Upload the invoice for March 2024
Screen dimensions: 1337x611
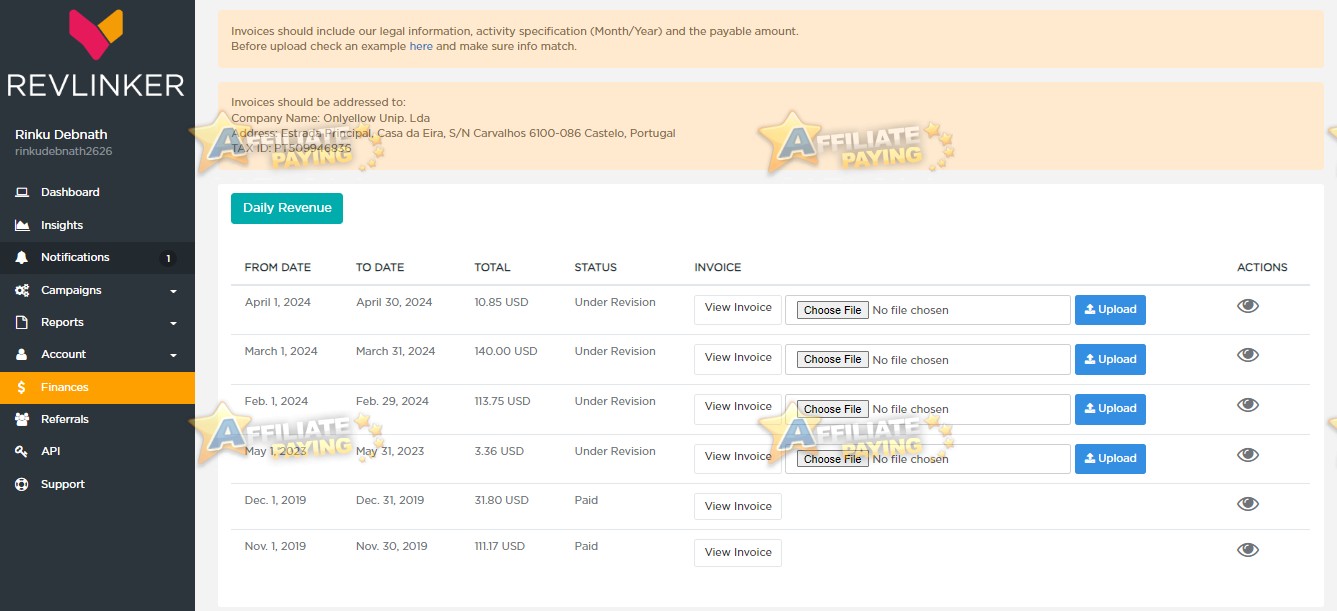pos(1110,359)
